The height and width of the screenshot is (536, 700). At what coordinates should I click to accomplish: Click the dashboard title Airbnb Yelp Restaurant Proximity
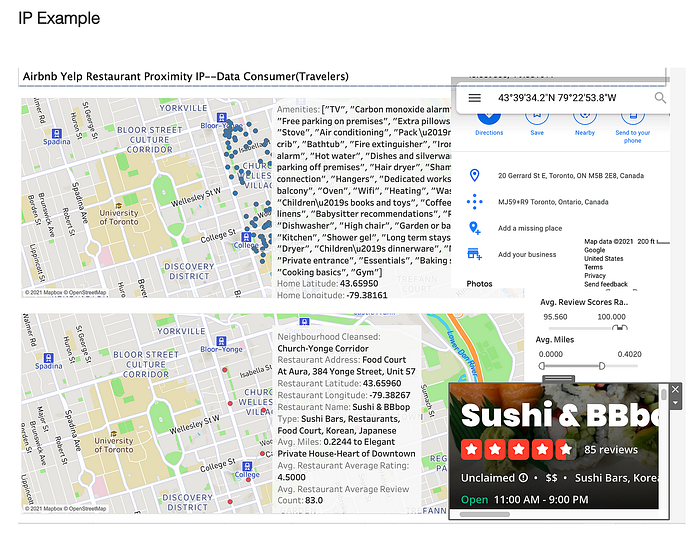[x=185, y=76]
